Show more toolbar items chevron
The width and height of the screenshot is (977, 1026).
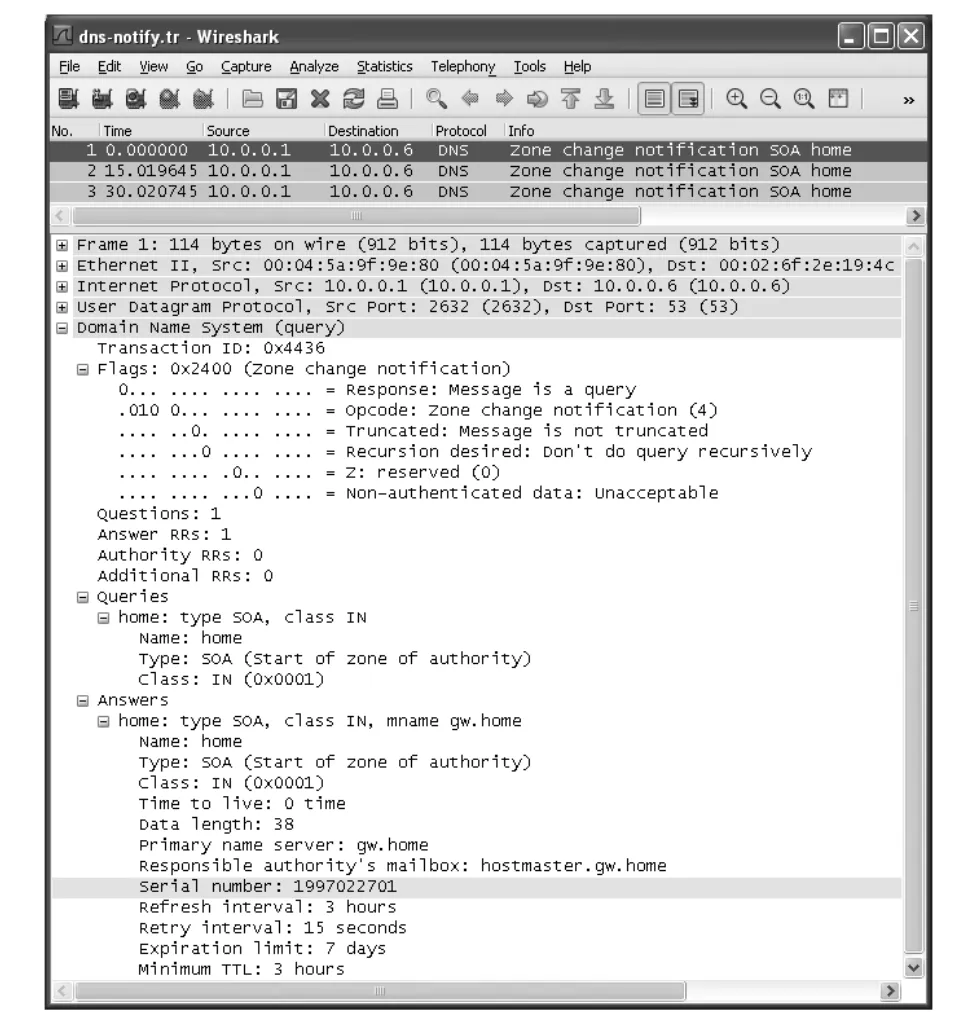908,100
